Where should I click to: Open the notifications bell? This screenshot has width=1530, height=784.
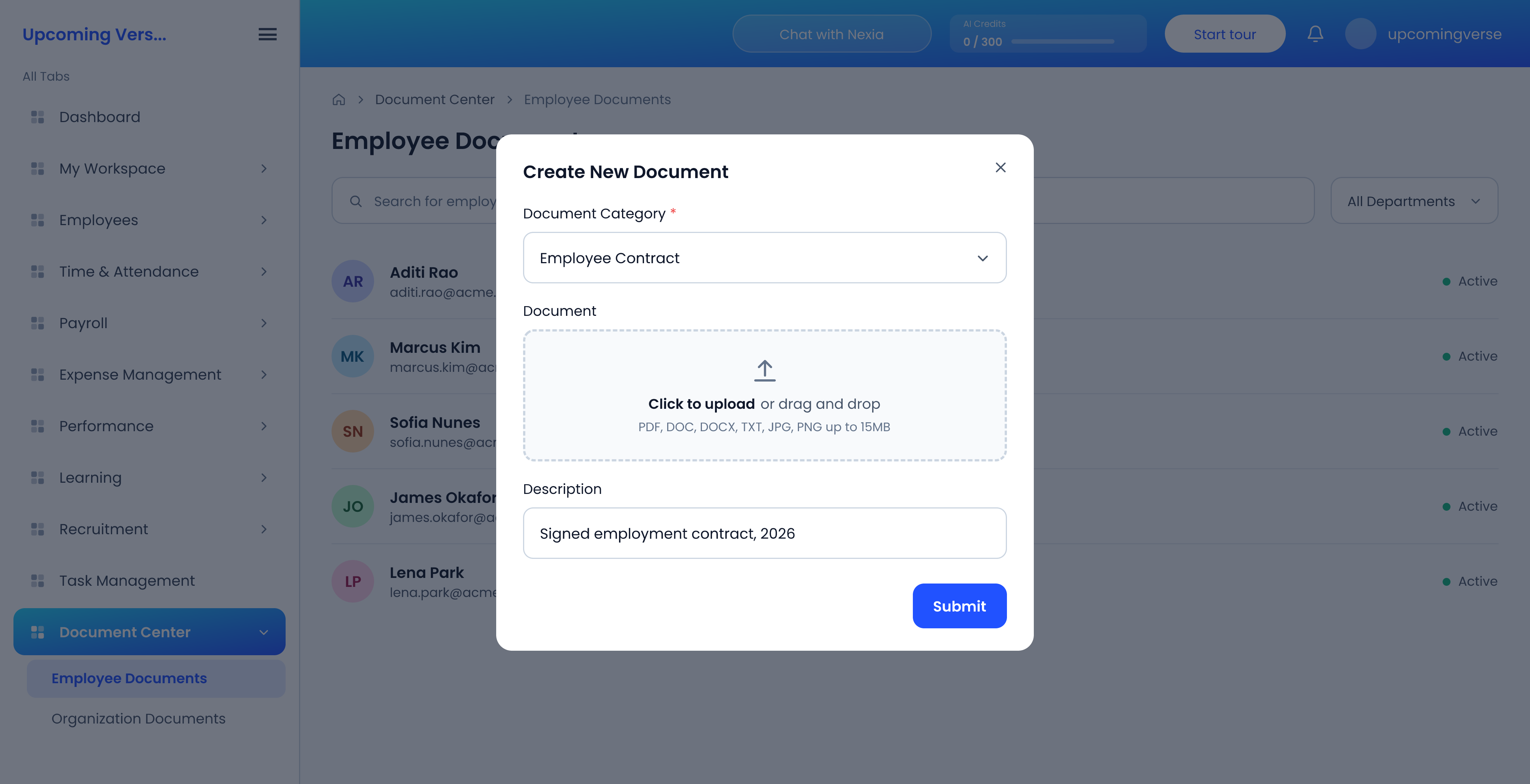1315,34
